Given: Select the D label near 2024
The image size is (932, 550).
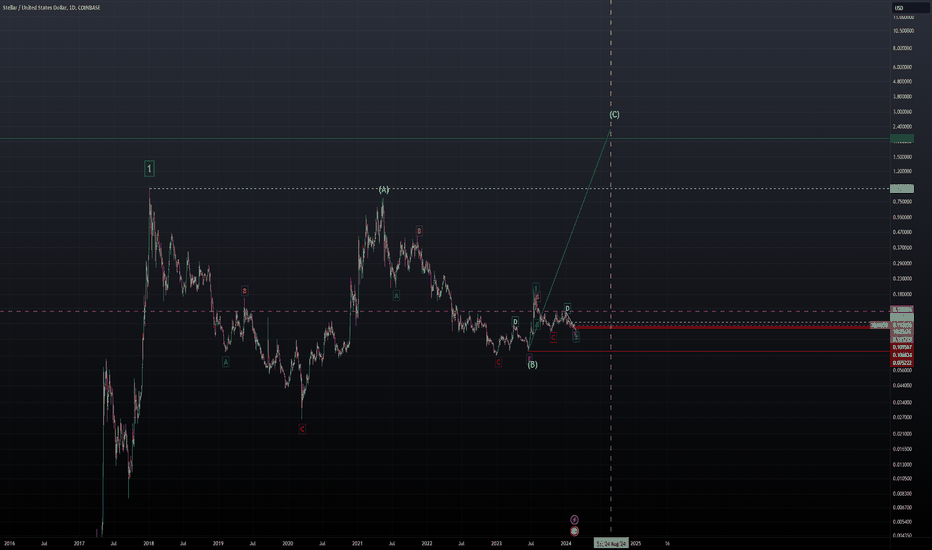Looking at the screenshot, I should click(x=568, y=309).
